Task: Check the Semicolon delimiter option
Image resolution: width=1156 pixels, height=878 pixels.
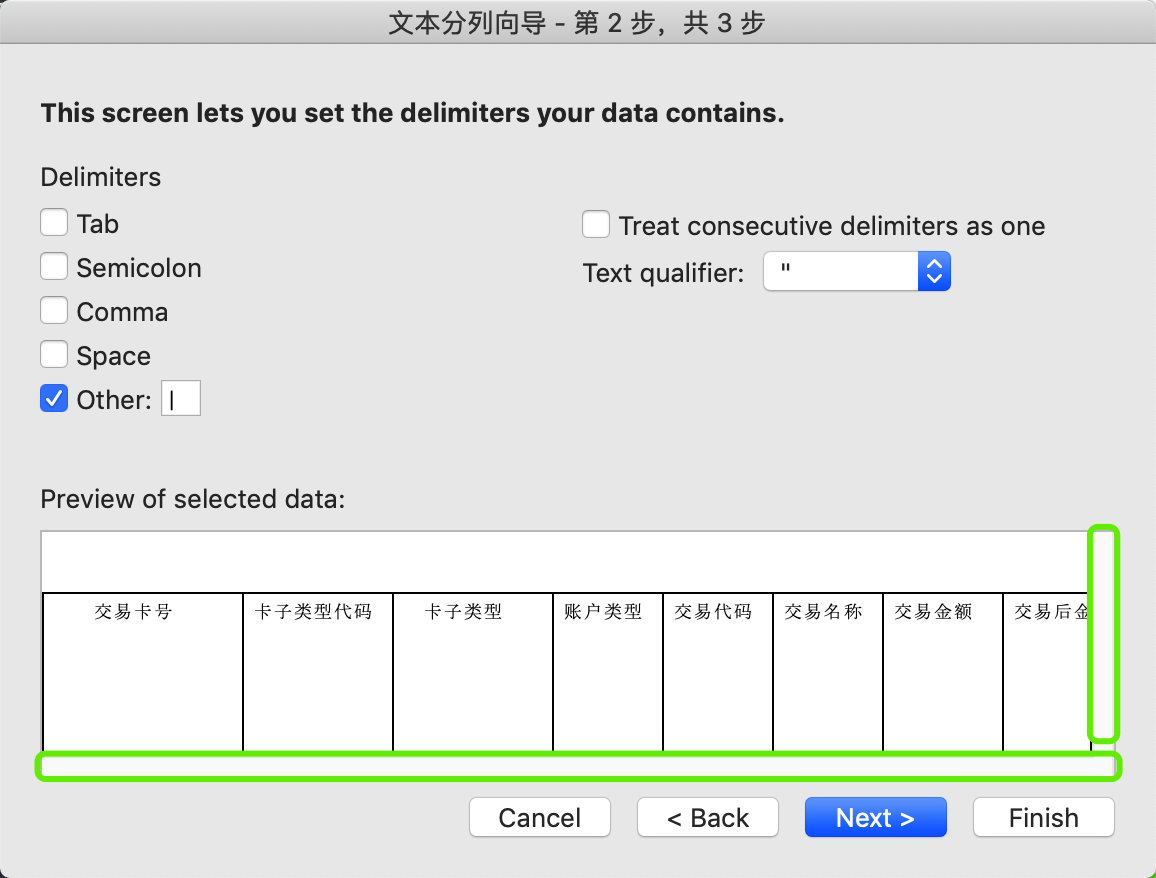Action: pyautogui.click(x=54, y=267)
